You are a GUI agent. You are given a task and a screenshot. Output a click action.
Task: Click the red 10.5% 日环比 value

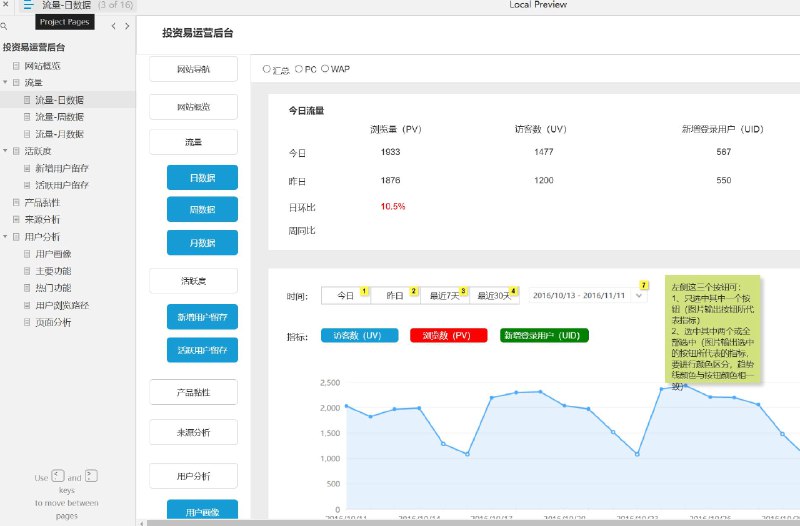(393, 206)
